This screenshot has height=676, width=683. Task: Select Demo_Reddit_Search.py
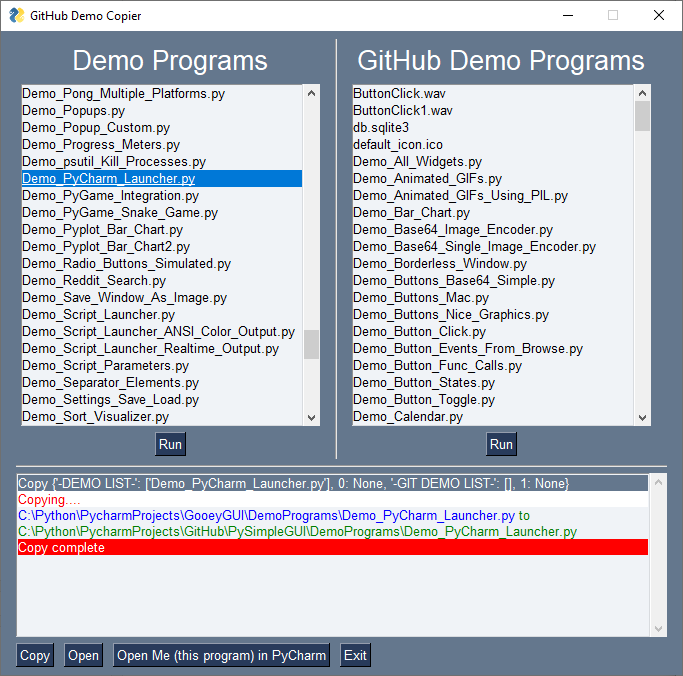[162, 281]
